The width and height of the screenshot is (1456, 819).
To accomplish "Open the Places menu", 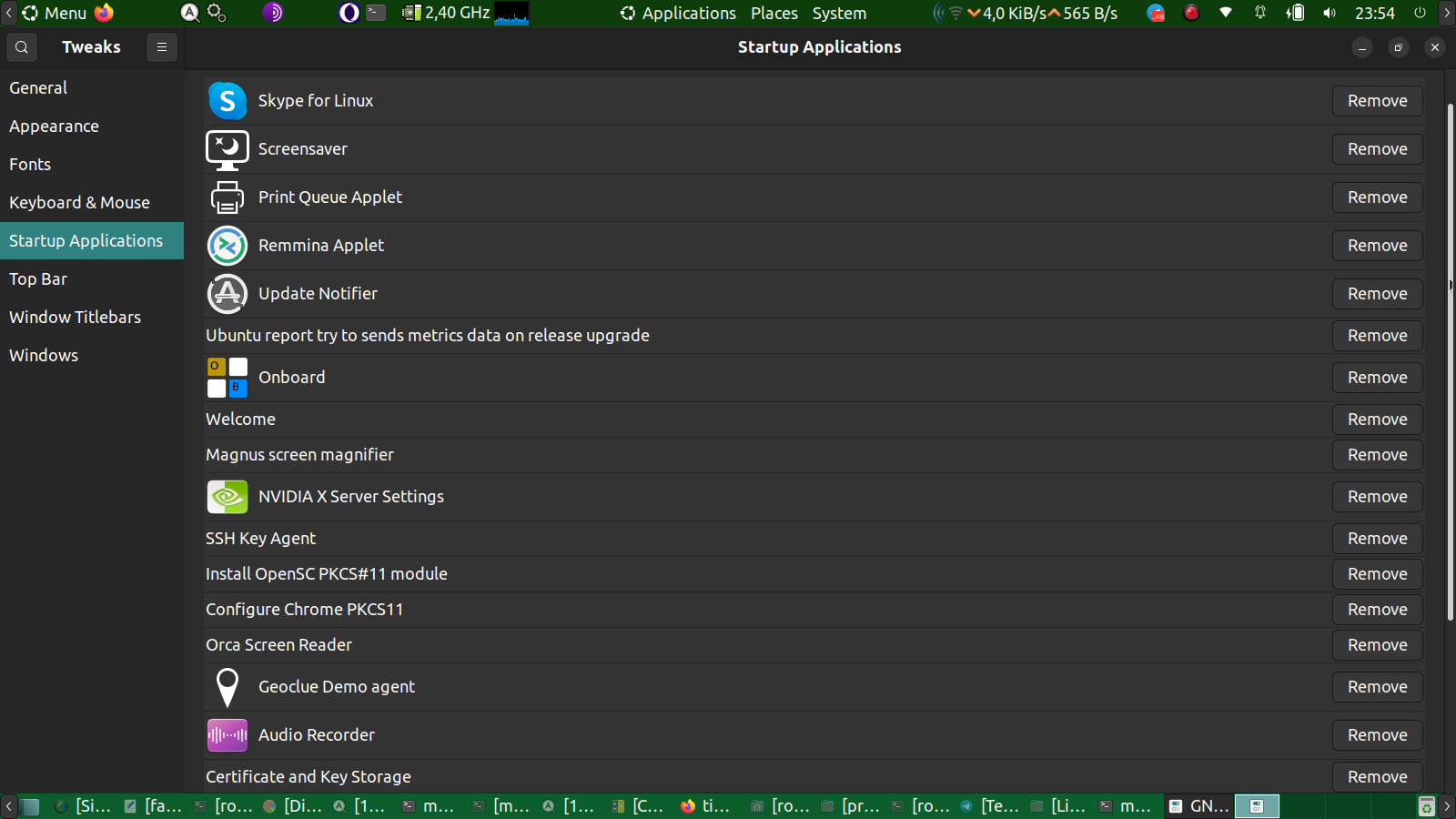I will click(774, 13).
